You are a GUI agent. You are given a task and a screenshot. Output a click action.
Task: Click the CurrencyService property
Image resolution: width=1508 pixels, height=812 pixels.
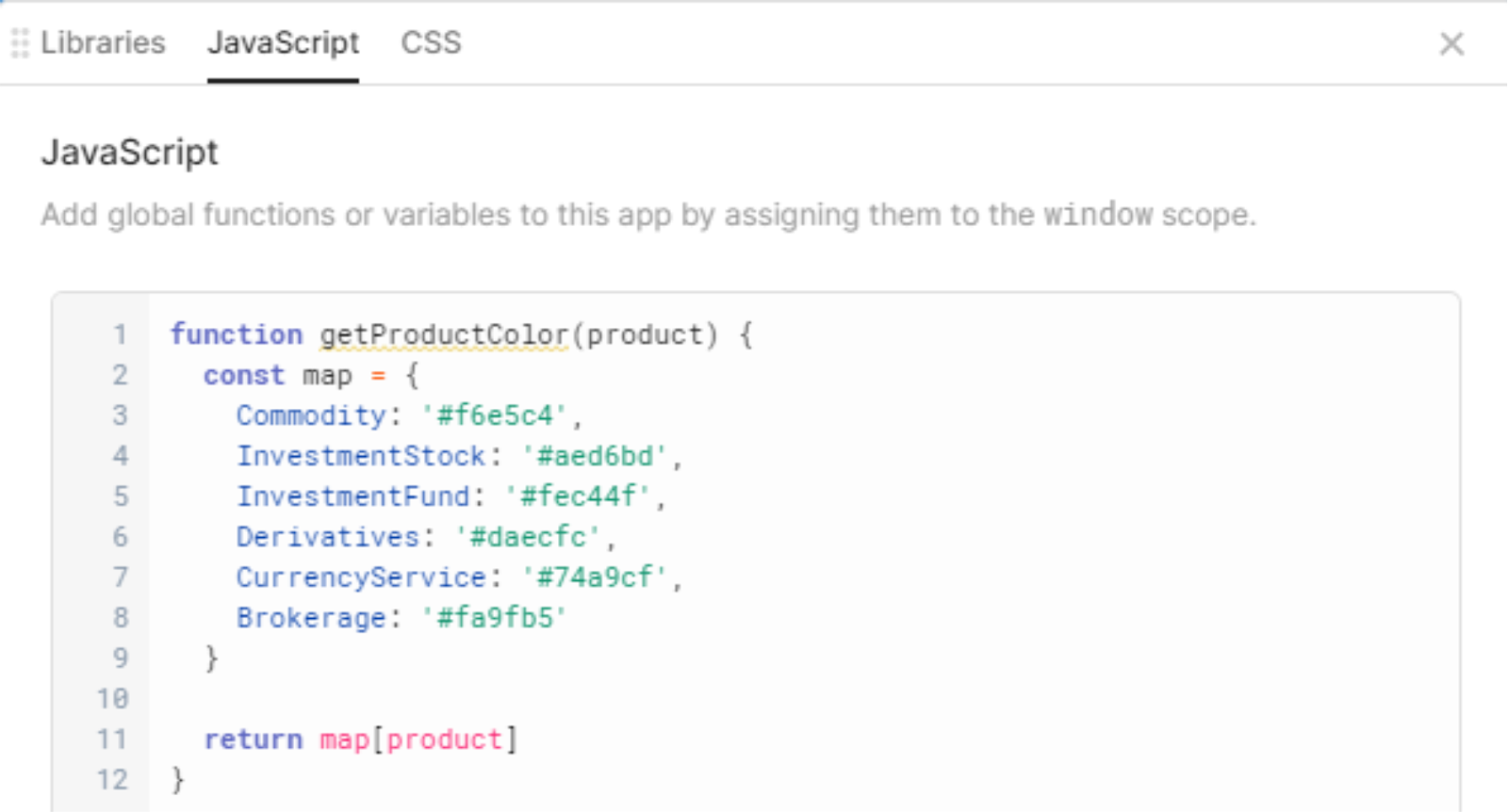(361, 577)
